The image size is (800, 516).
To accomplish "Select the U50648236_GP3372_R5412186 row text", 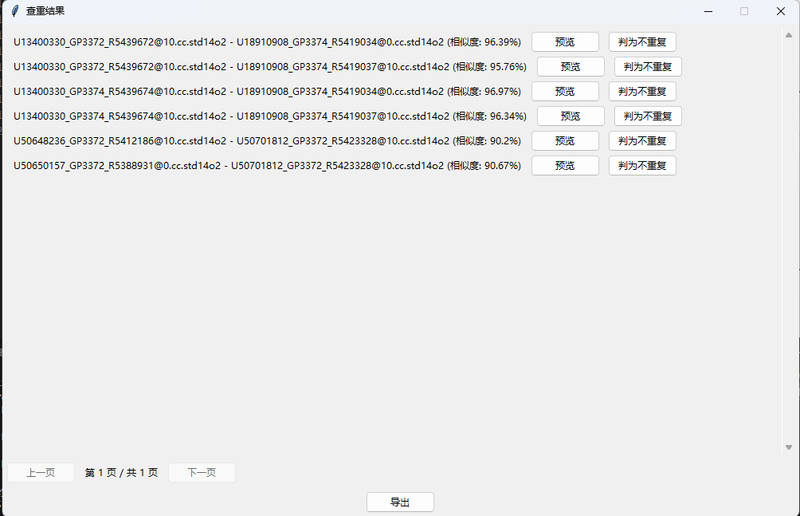I will (267, 141).
